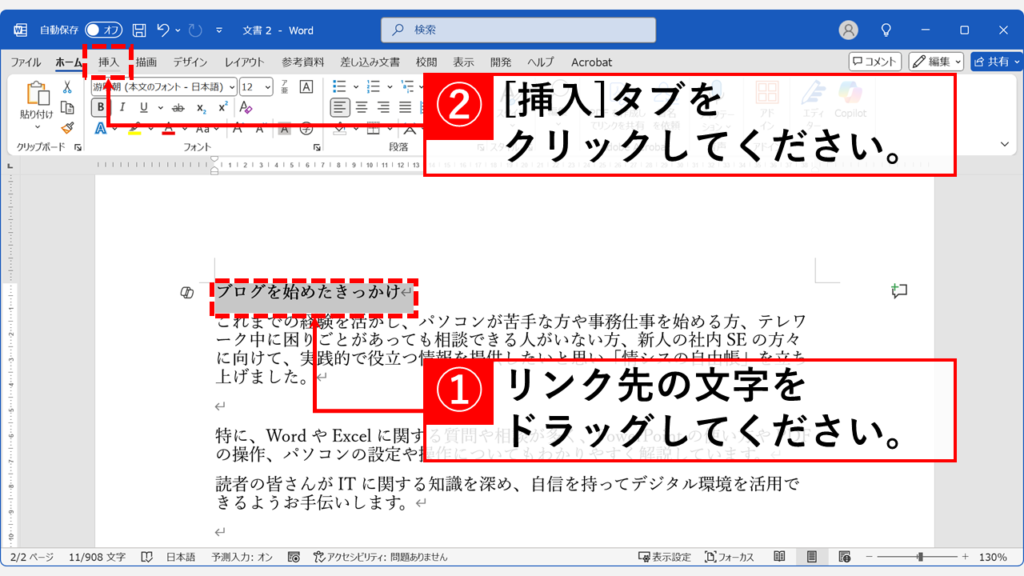Justify the paragraph text
The height and width of the screenshot is (576, 1024).
pos(406,107)
